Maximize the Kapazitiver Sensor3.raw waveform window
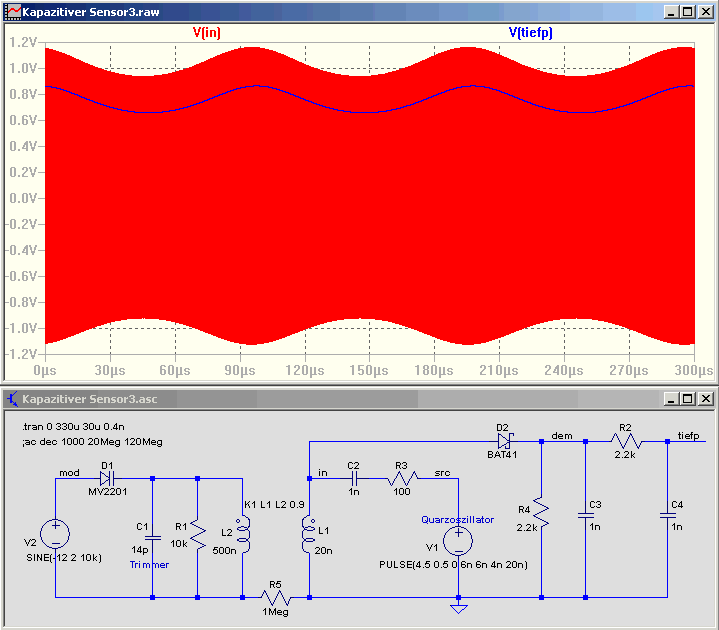The height and width of the screenshot is (630, 719). [x=688, y=12]
